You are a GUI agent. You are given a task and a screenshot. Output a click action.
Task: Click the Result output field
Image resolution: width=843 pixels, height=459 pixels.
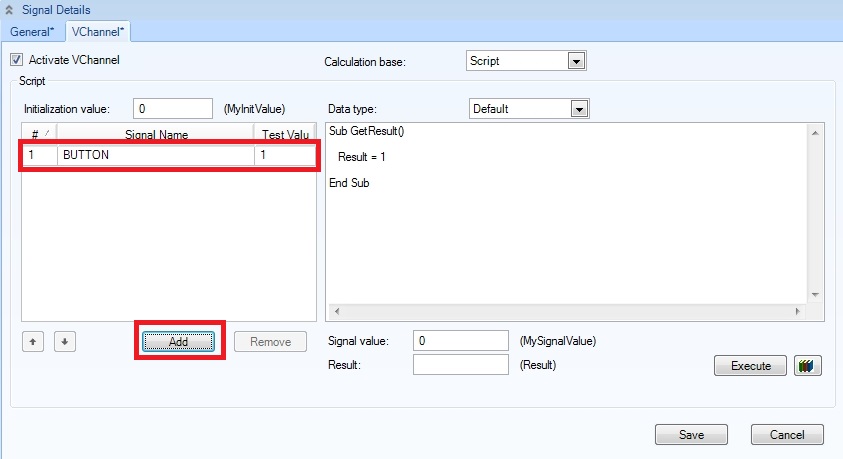coord(461,365)
